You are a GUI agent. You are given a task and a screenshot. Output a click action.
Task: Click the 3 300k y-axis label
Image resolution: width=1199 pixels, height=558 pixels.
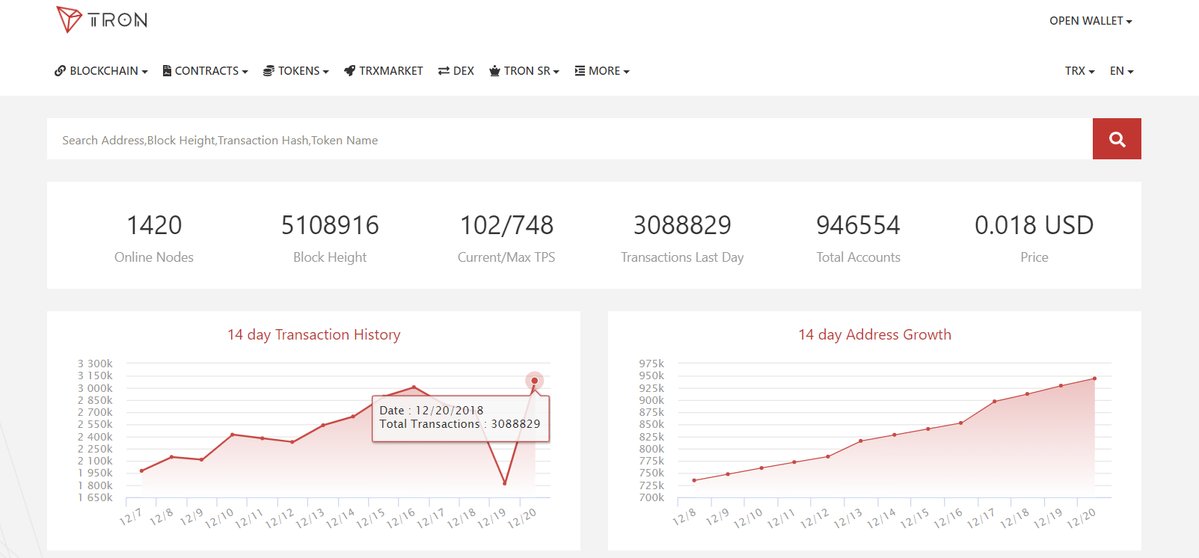tap(96, 364)
